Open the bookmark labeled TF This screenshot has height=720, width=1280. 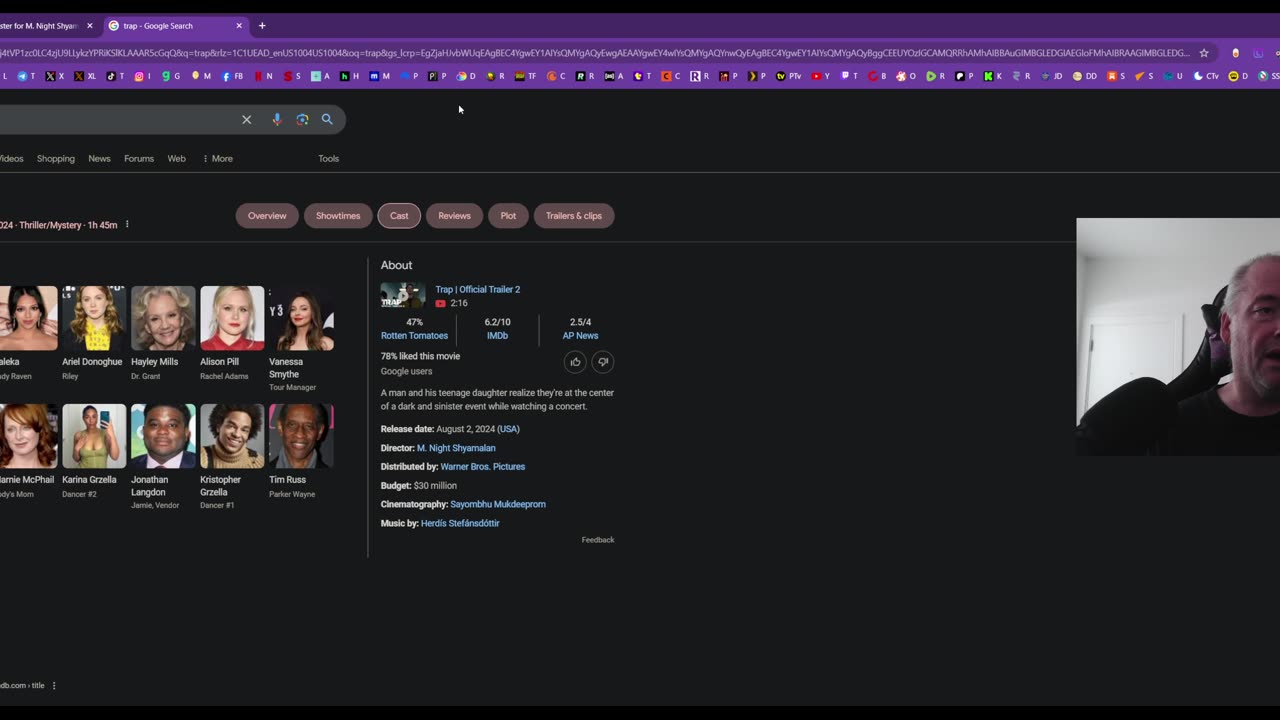pyautogui.click(x=526, y=76)
